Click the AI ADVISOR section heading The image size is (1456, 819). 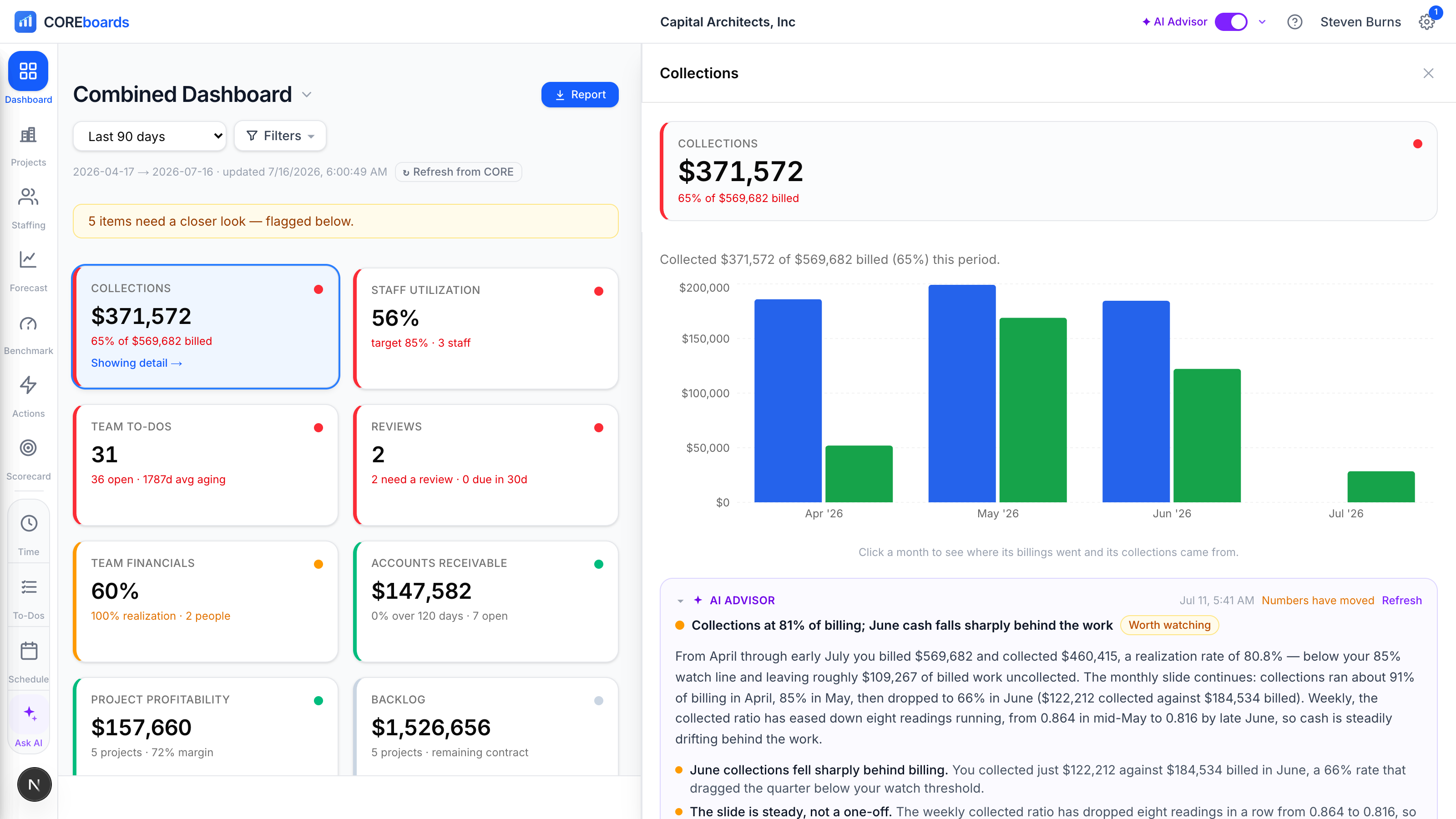742,600
